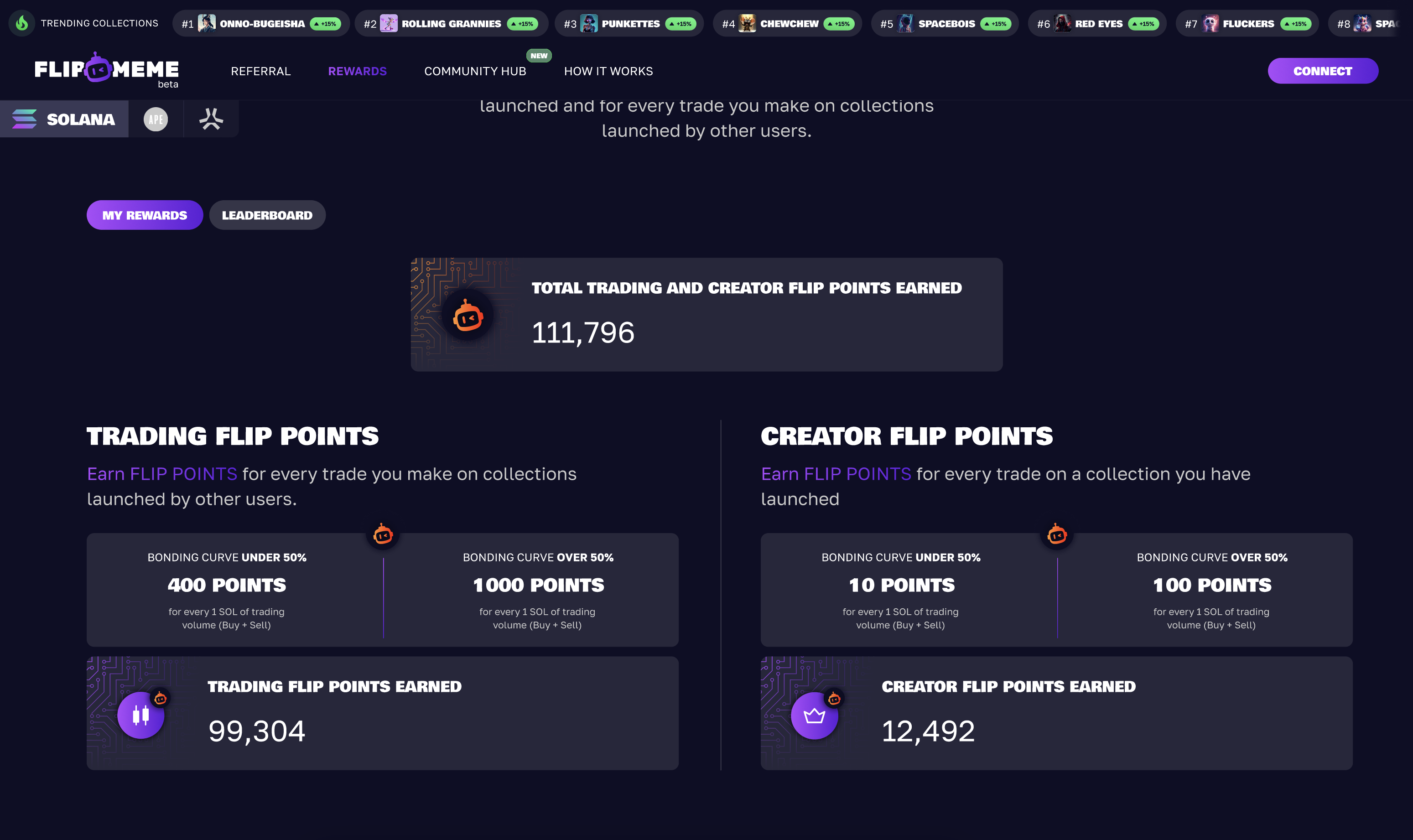
Task: Open the #3 Punkettes collection
Action: pyautogui.click(x=629, y=24)
